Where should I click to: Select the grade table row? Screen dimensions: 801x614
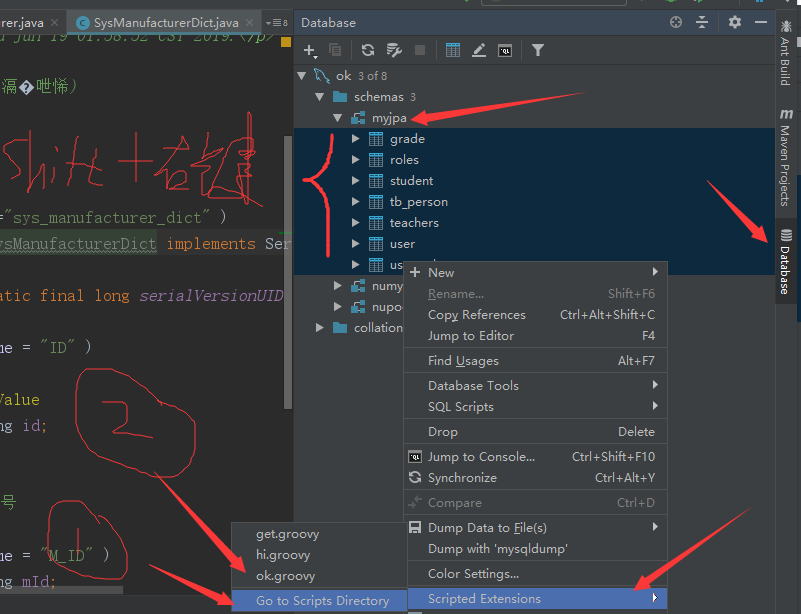coord(534,138)
